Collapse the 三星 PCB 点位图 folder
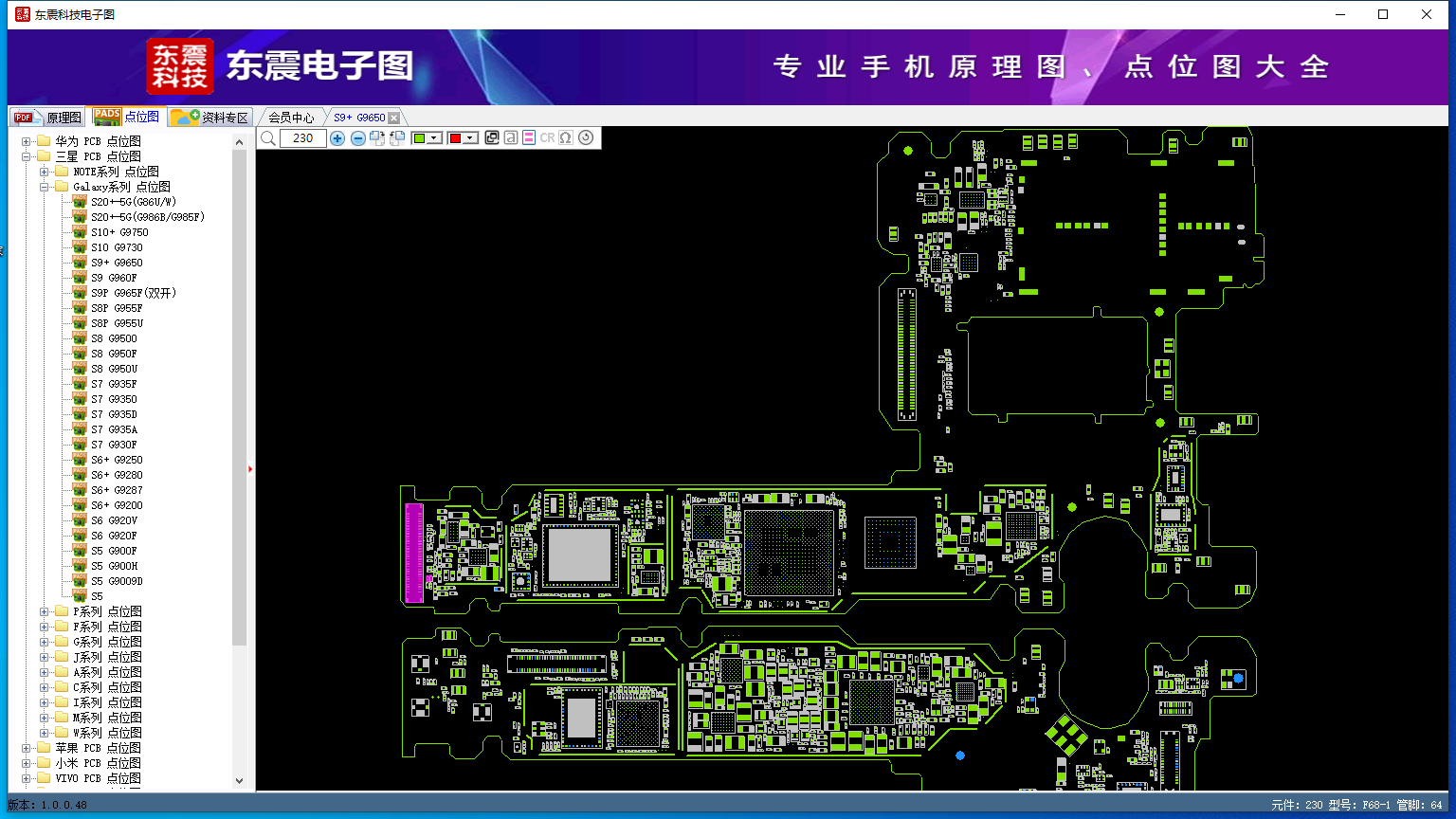Screen dimensions: 1456x819 [27, 156]
